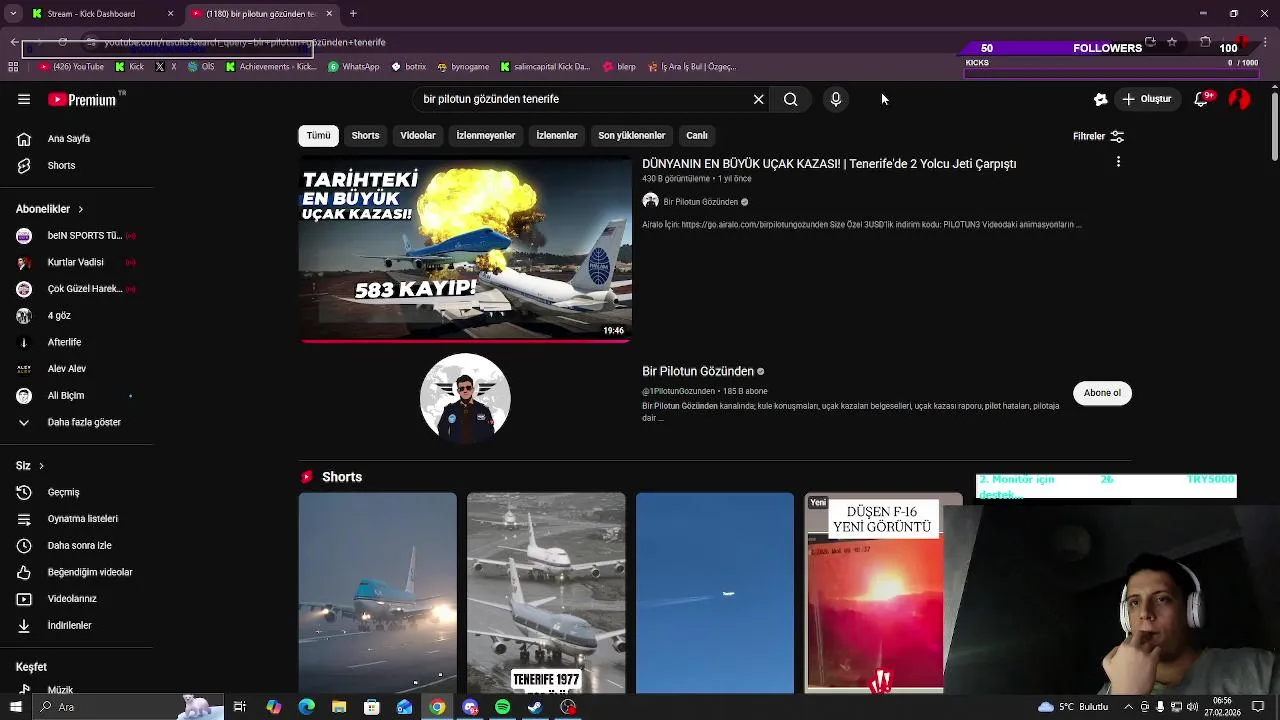Open the Kurtlar Vadisi subscription
The image size is (1280, 720).
point(76,262)
